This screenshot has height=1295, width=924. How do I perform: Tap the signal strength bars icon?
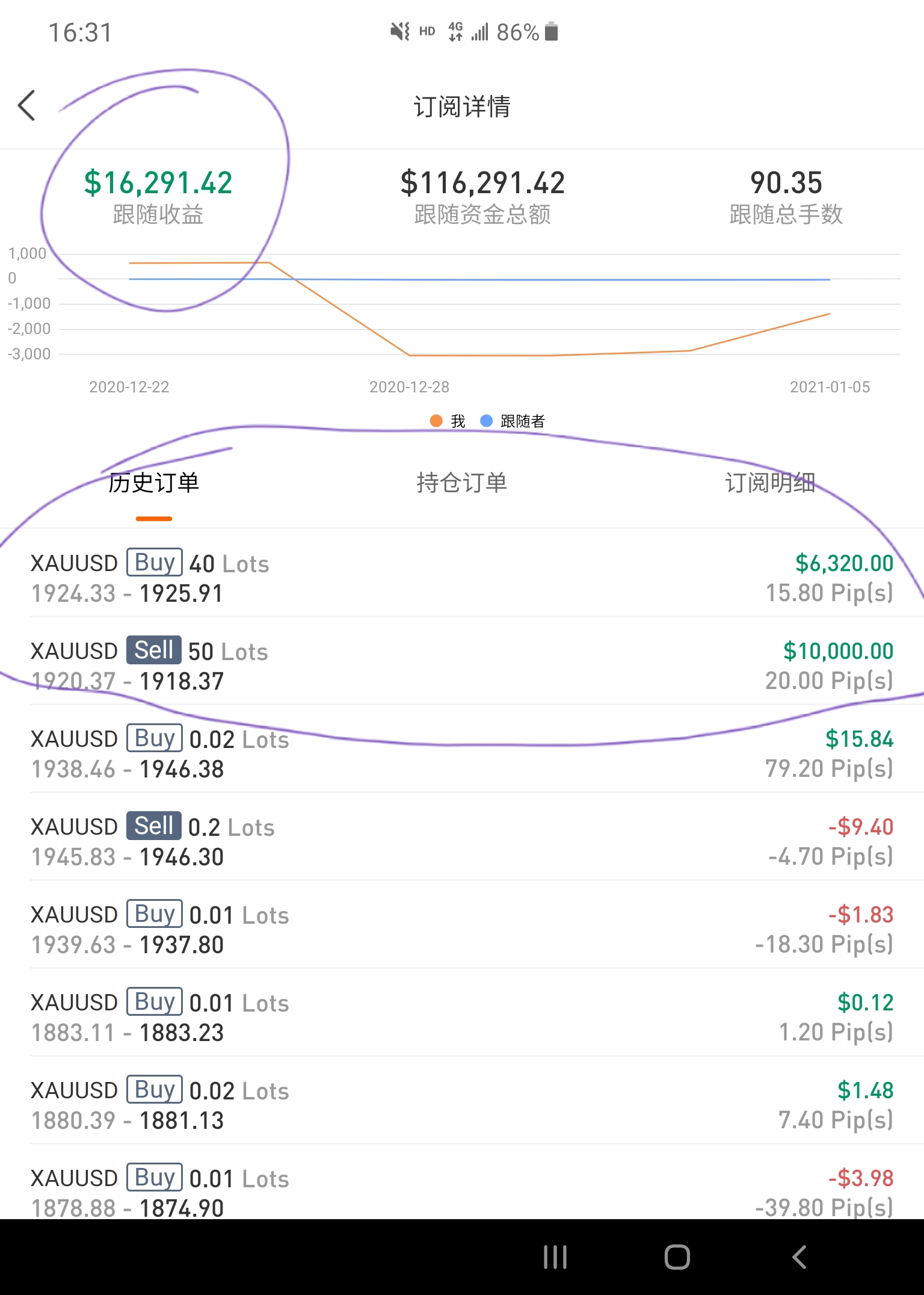[480, 31]
